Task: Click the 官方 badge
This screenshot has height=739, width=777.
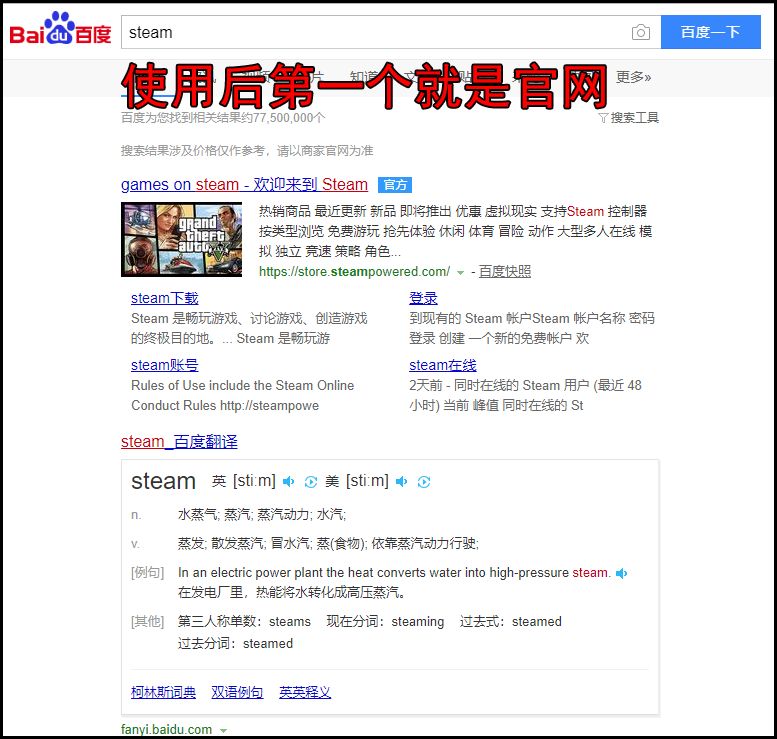Action: click(x=395, y=185)
